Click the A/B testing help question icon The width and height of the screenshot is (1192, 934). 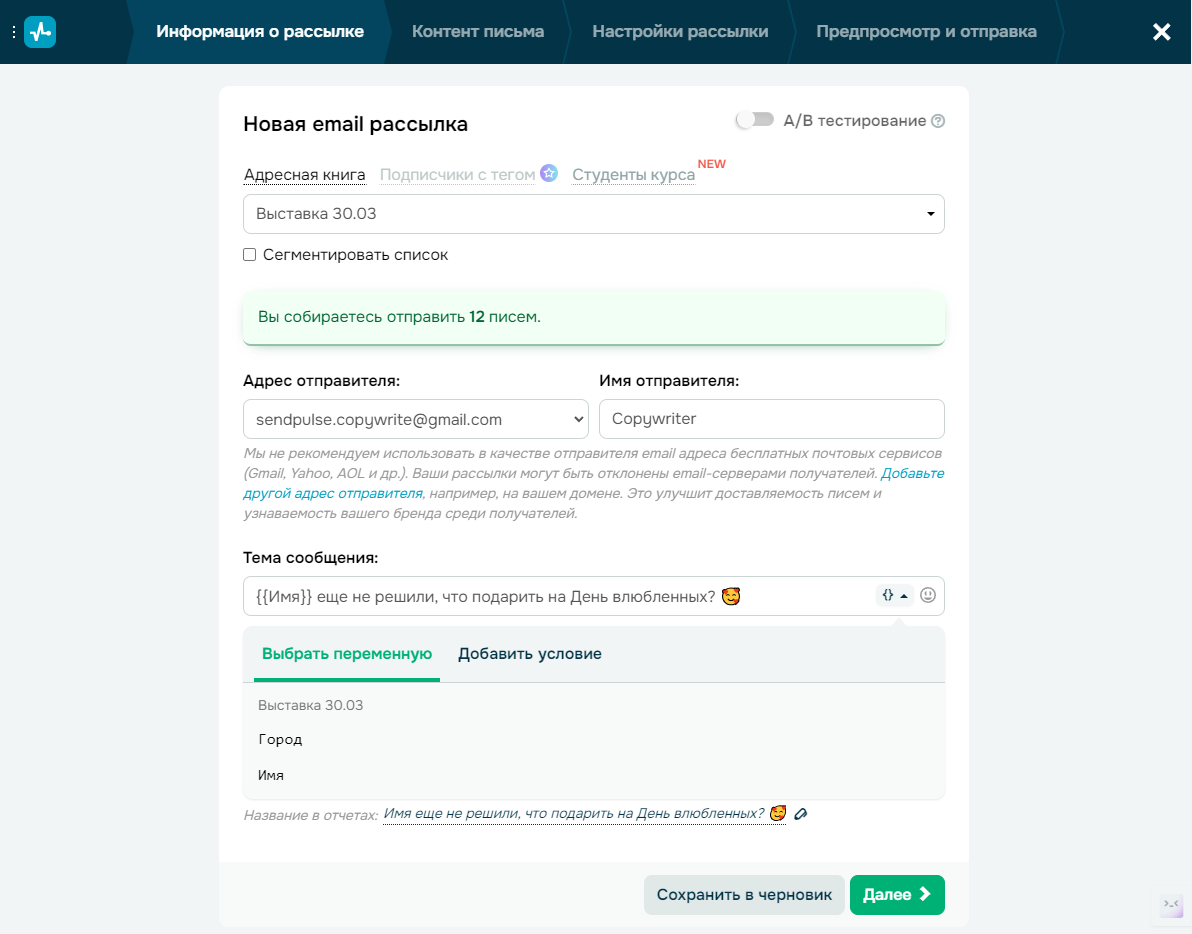click(x=938, y=121)
